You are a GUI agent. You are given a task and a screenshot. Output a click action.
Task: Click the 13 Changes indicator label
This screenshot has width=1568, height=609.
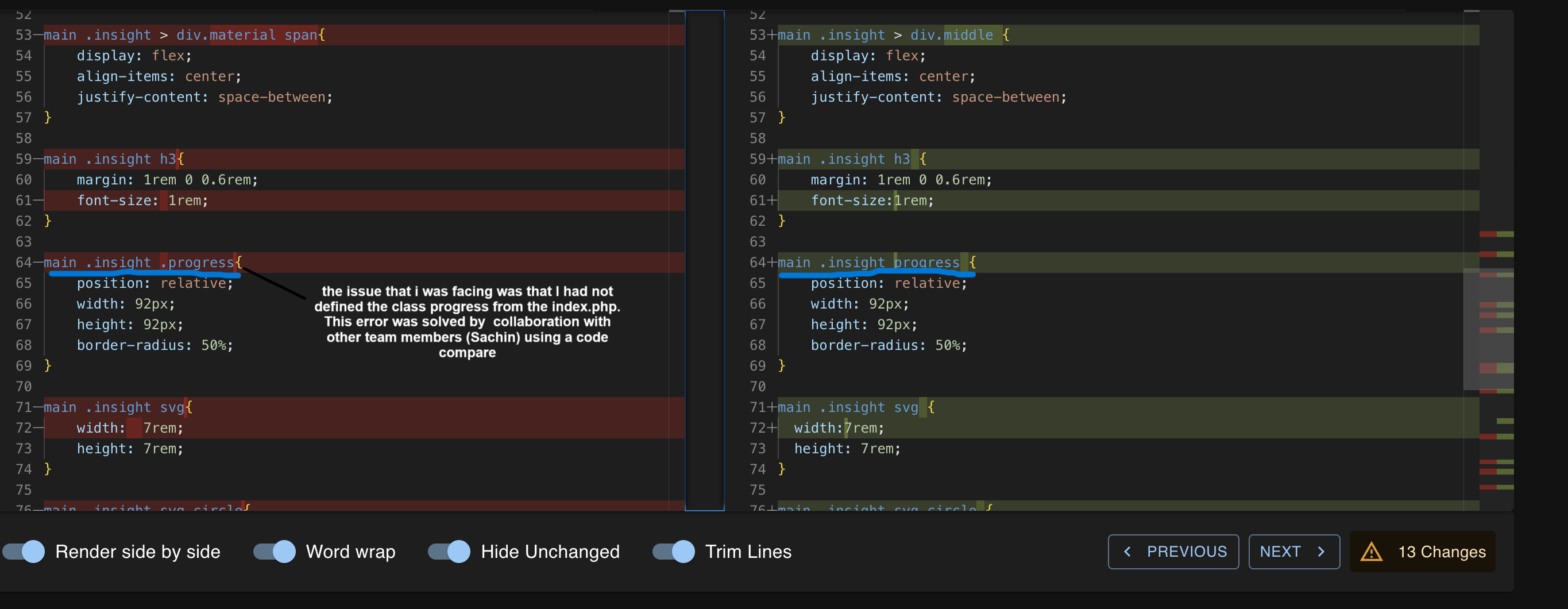coord(1442,552)
